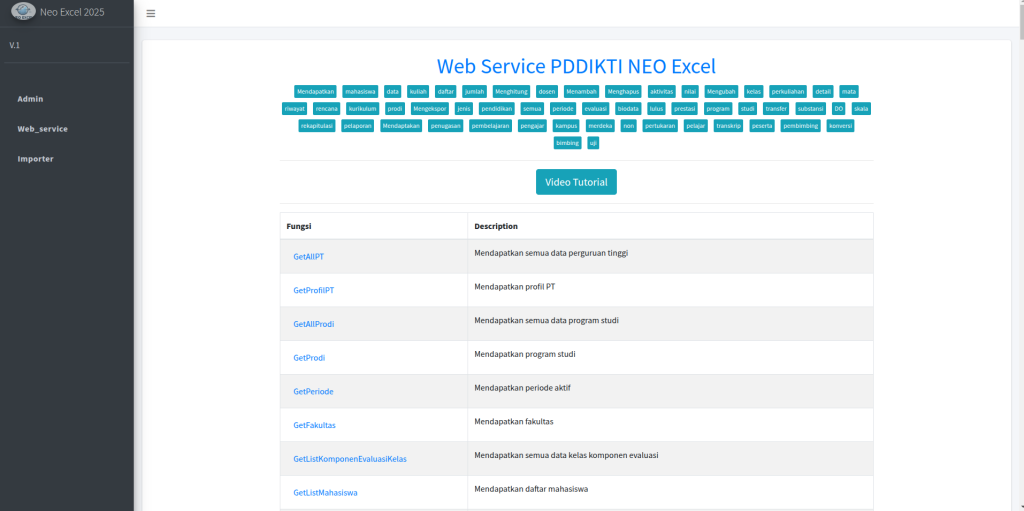1024x511 pixels.
Task: Open the GetProfilPT function link
Action: point(313,290)
